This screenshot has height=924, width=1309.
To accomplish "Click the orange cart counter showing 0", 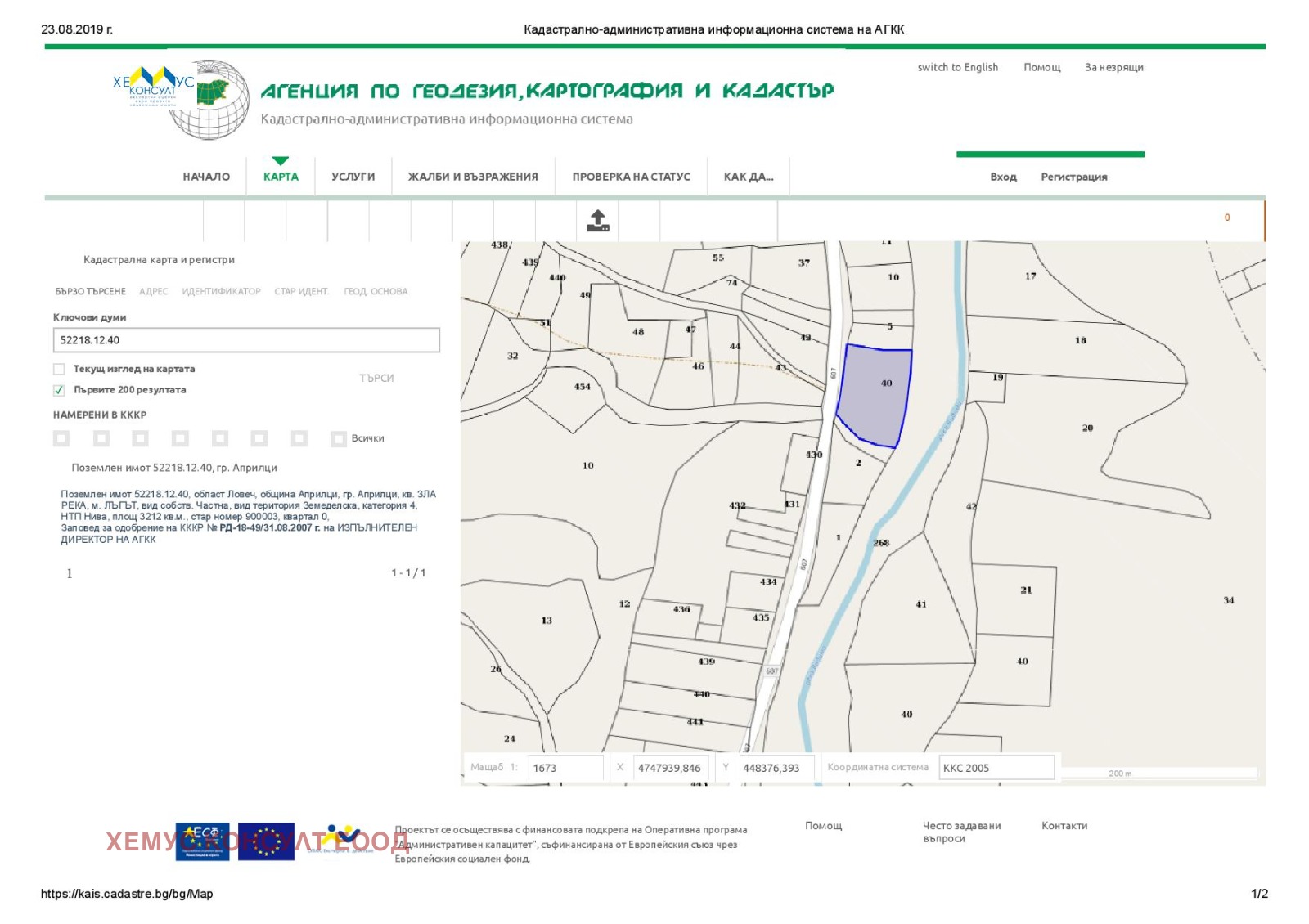I will pos(1226,218).
